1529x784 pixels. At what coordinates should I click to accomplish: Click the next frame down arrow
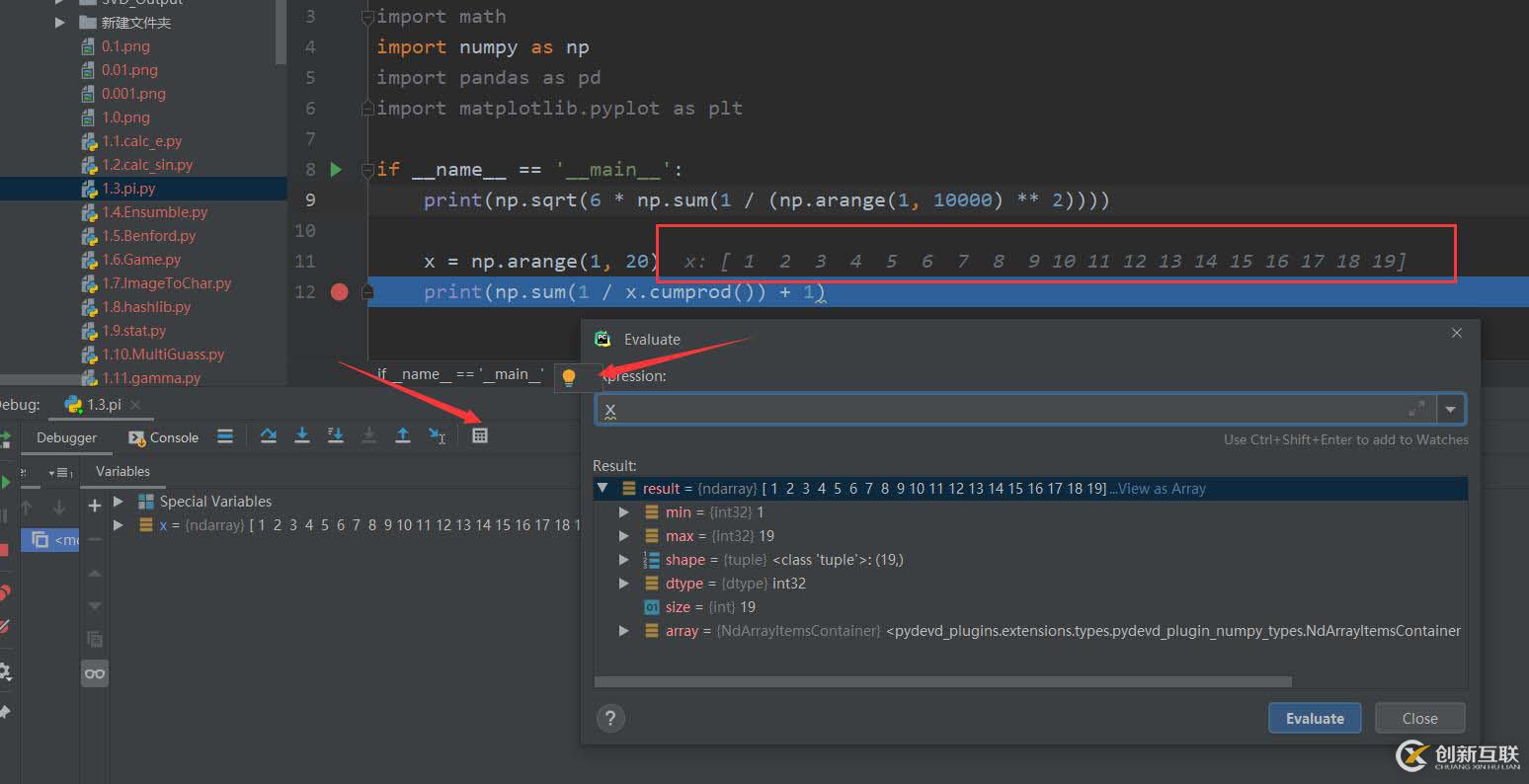click(59, 507)
